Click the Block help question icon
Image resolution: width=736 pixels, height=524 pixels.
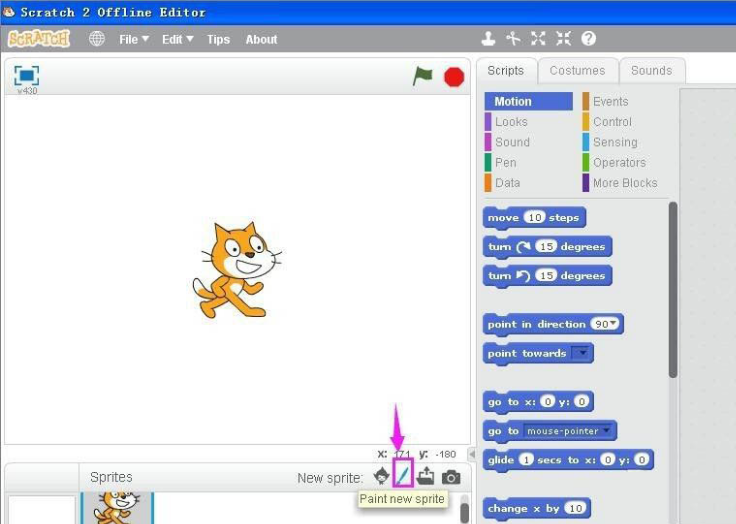click(589, 39)
